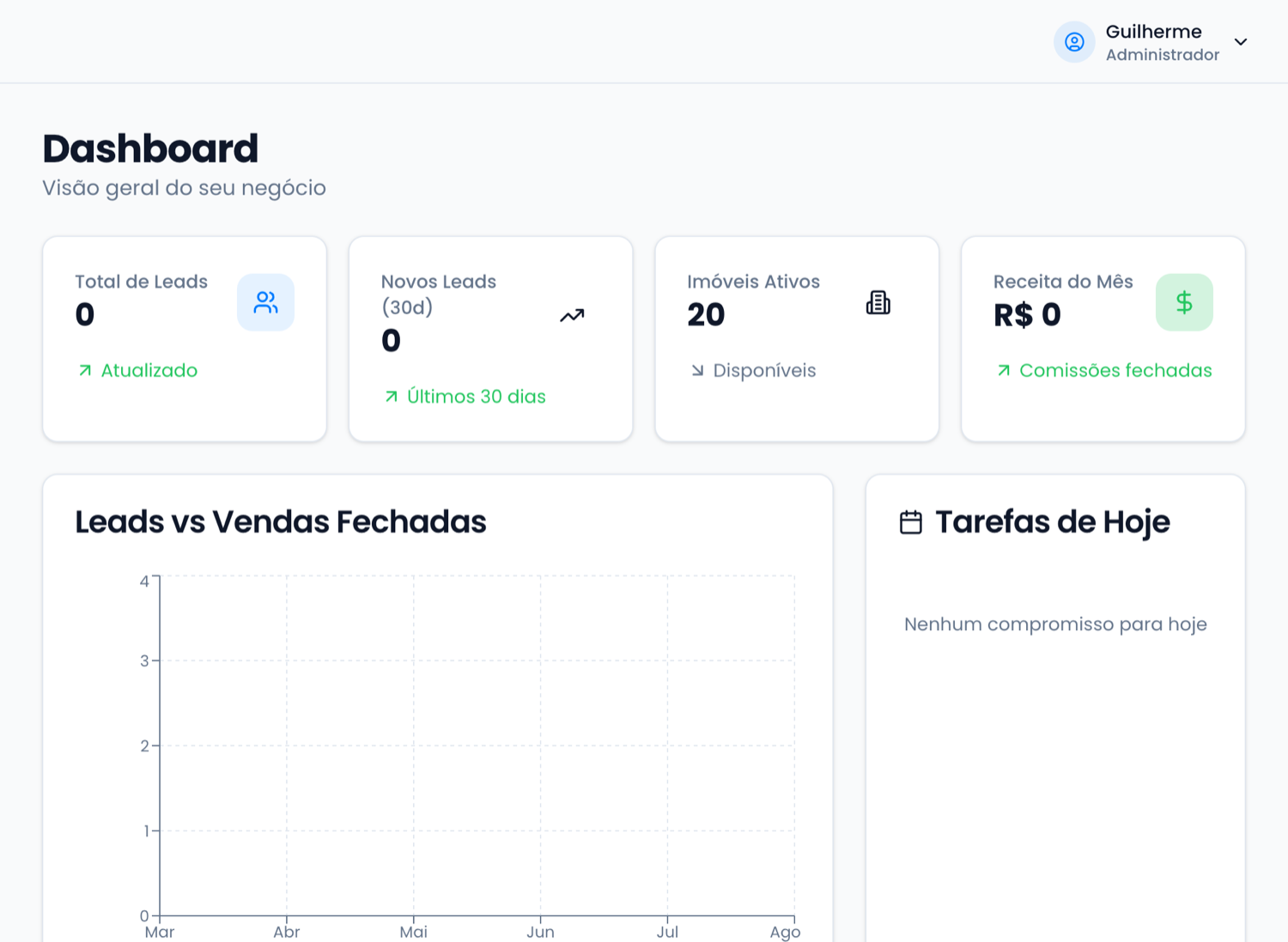Click the Mai label on chart axis
Image resolution: width=1288 pixels, height=942 pixels.
pos(413,933)
